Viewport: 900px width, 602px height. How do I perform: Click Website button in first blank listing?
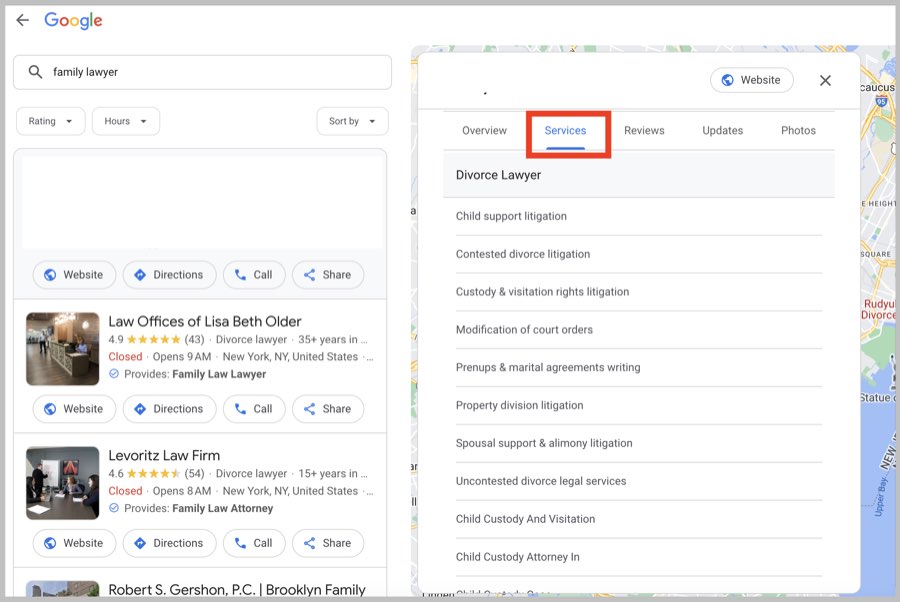coord(74,275)
